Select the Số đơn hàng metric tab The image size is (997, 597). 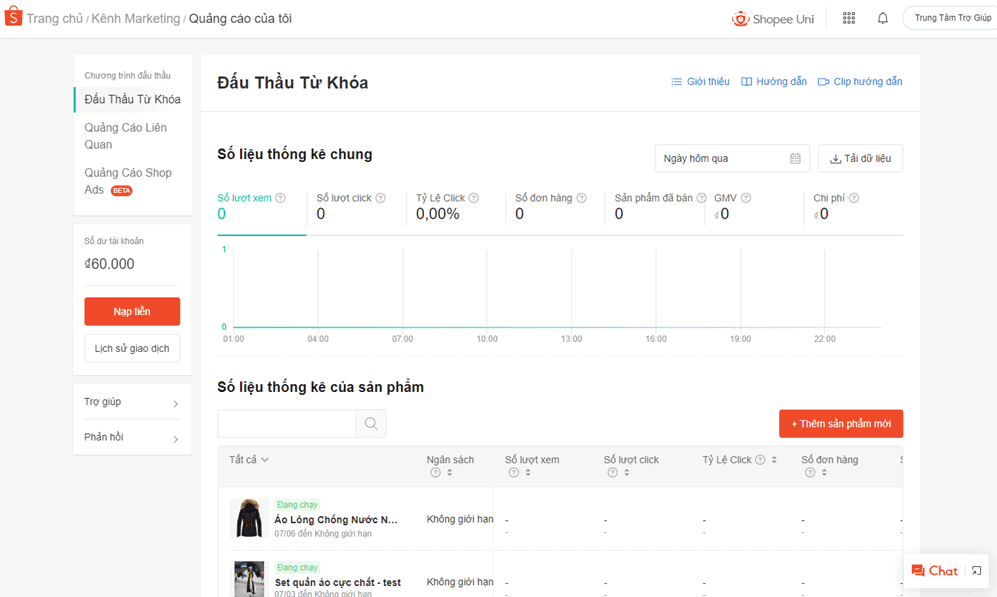(x=554, y=207)
